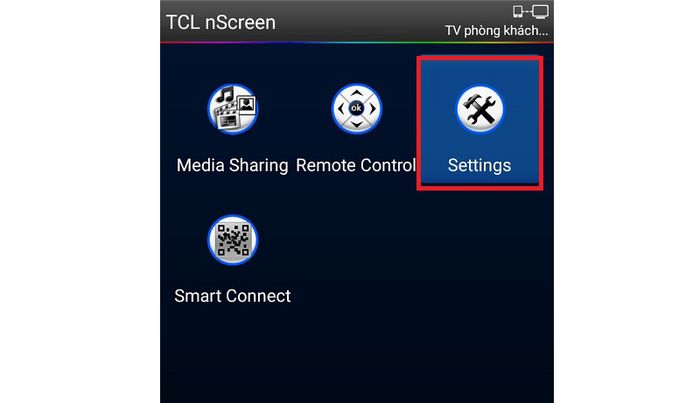
Task: Open the Smart Connect QR code icon
Action: 233,240
